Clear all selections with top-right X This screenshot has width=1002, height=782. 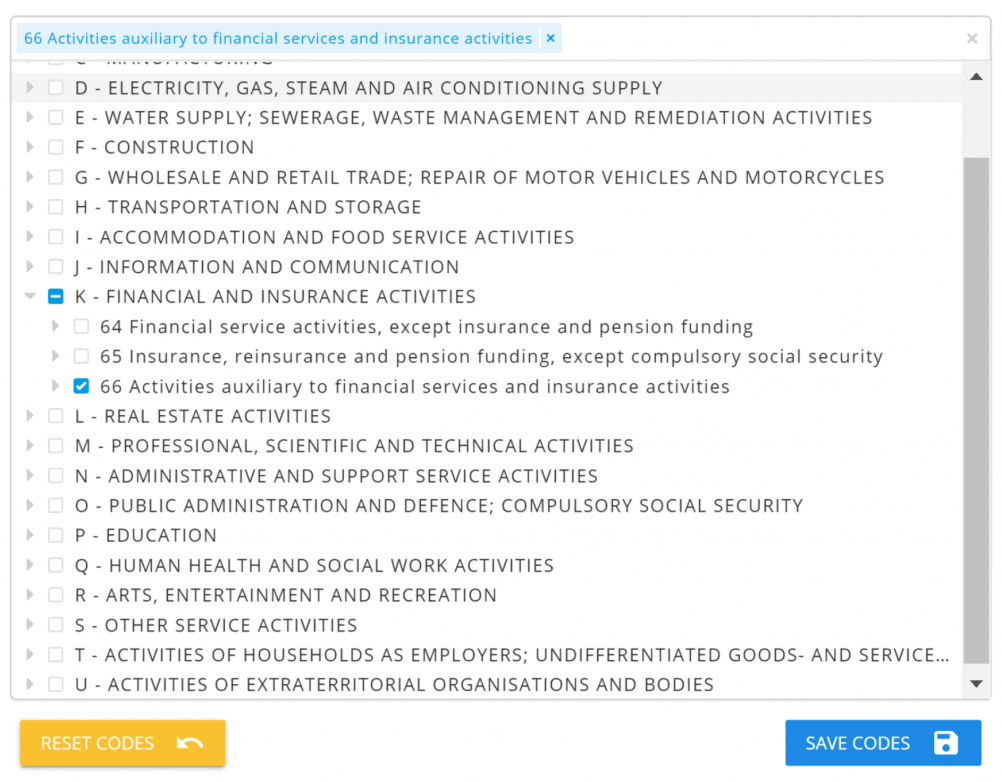pos(972,39)
